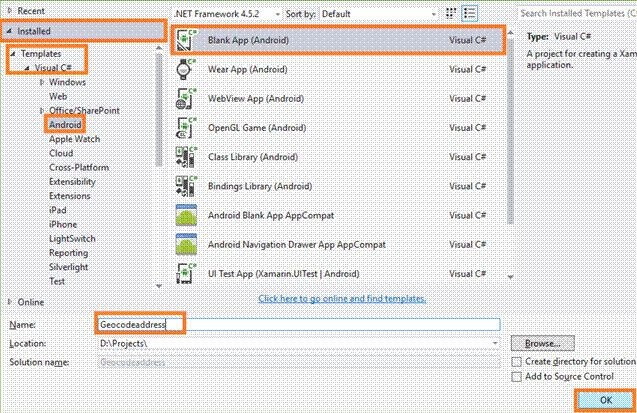Pick the Bindings Library (Android) icon

(186, 186)
